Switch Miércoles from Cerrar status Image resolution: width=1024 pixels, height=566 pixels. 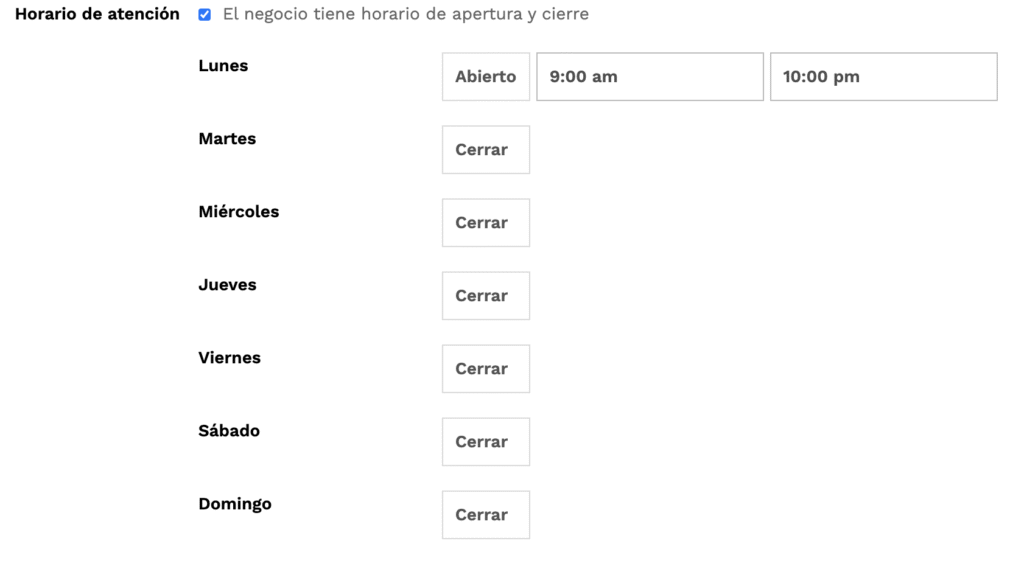(486, 223)
